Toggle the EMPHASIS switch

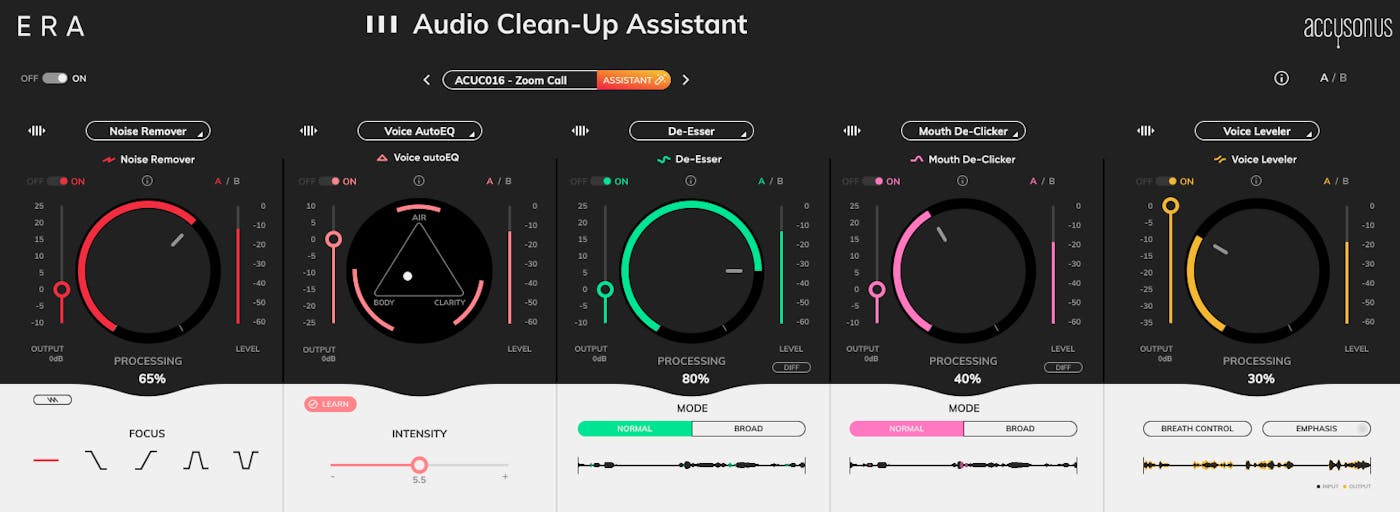click(1316, 429)
